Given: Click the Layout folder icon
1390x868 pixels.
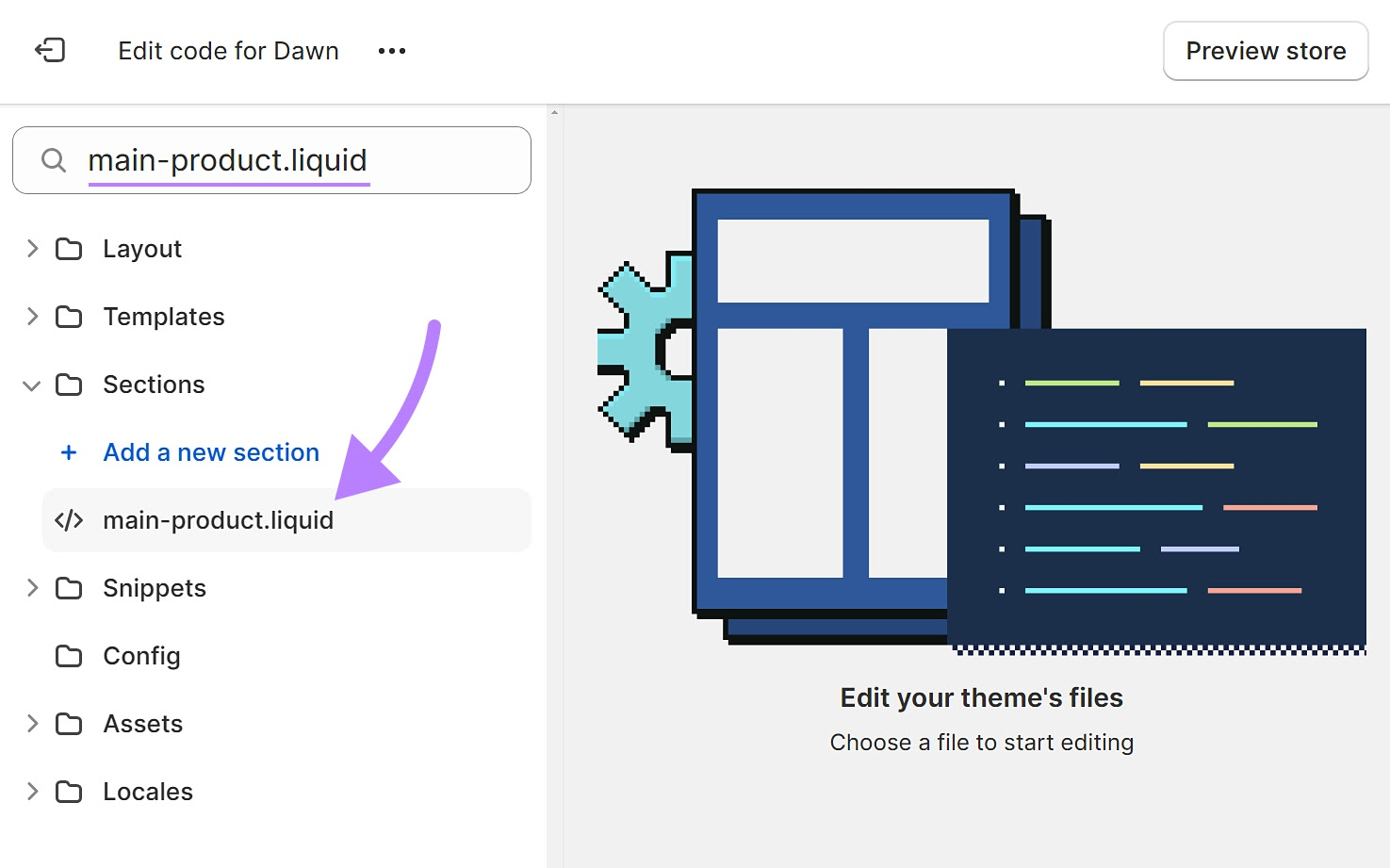Looking at the screenshot, I should (x=69, y=249).
